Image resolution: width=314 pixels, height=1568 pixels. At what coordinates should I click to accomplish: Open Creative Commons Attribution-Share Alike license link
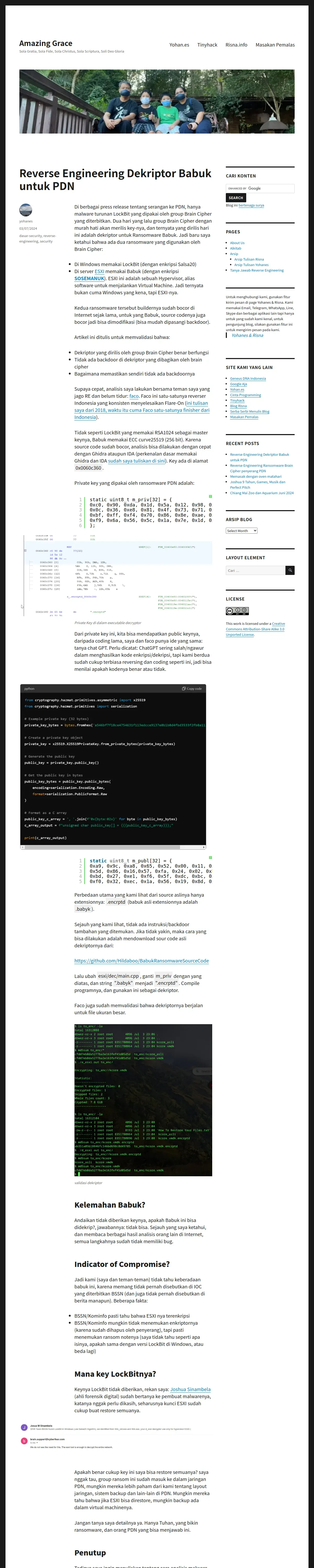tap(255, 629)
